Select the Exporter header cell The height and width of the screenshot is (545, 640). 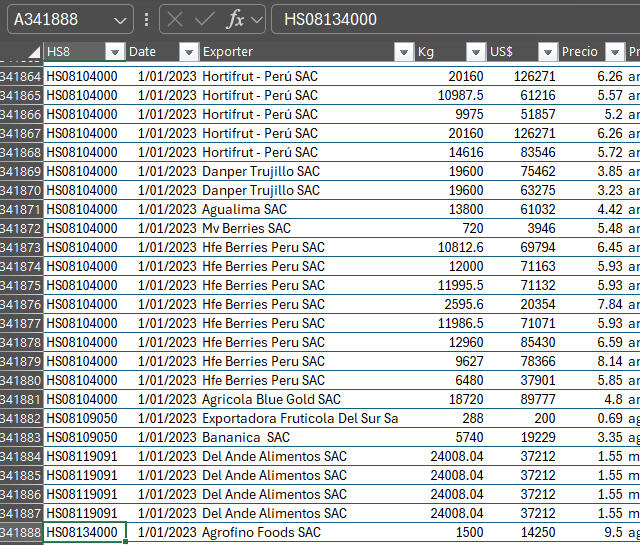point(307,52)
